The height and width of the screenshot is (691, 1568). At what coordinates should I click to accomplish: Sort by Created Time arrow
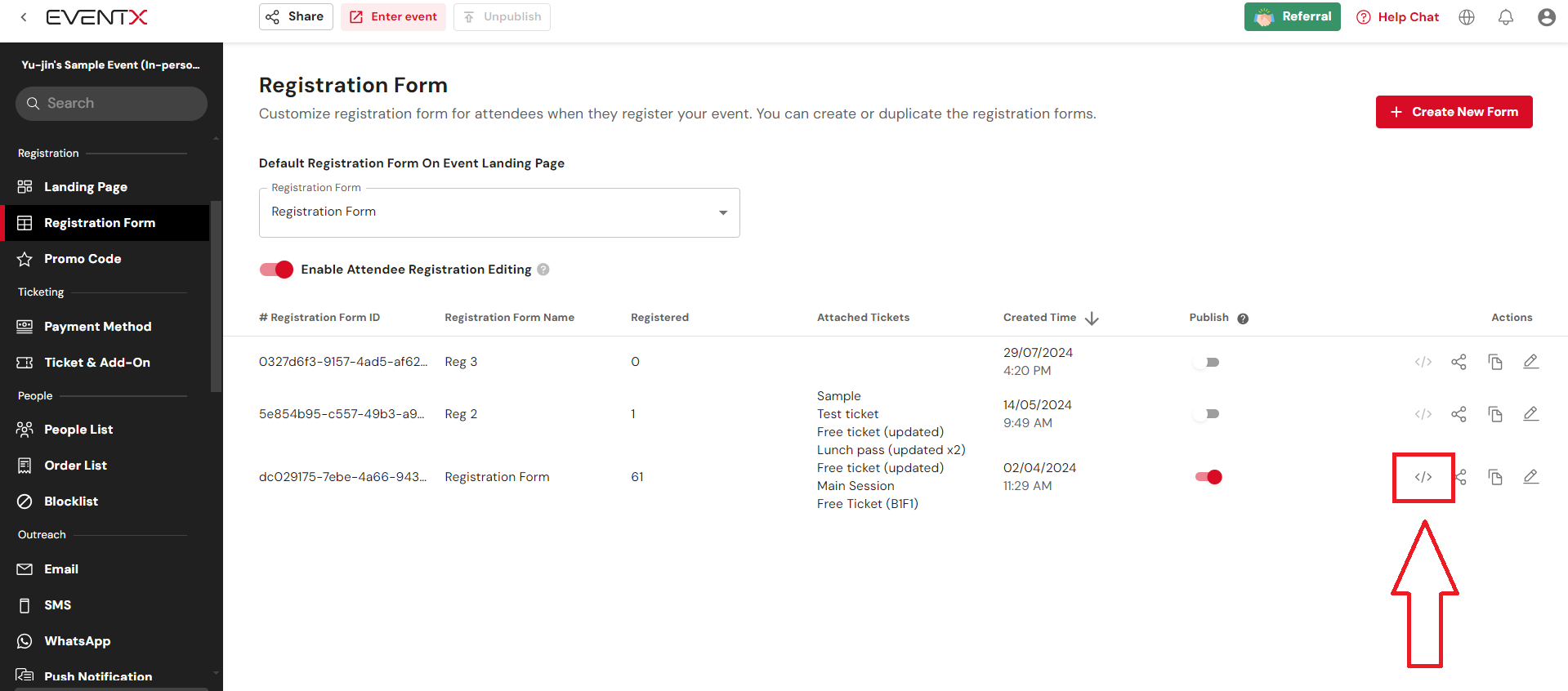coord(1092,319)
